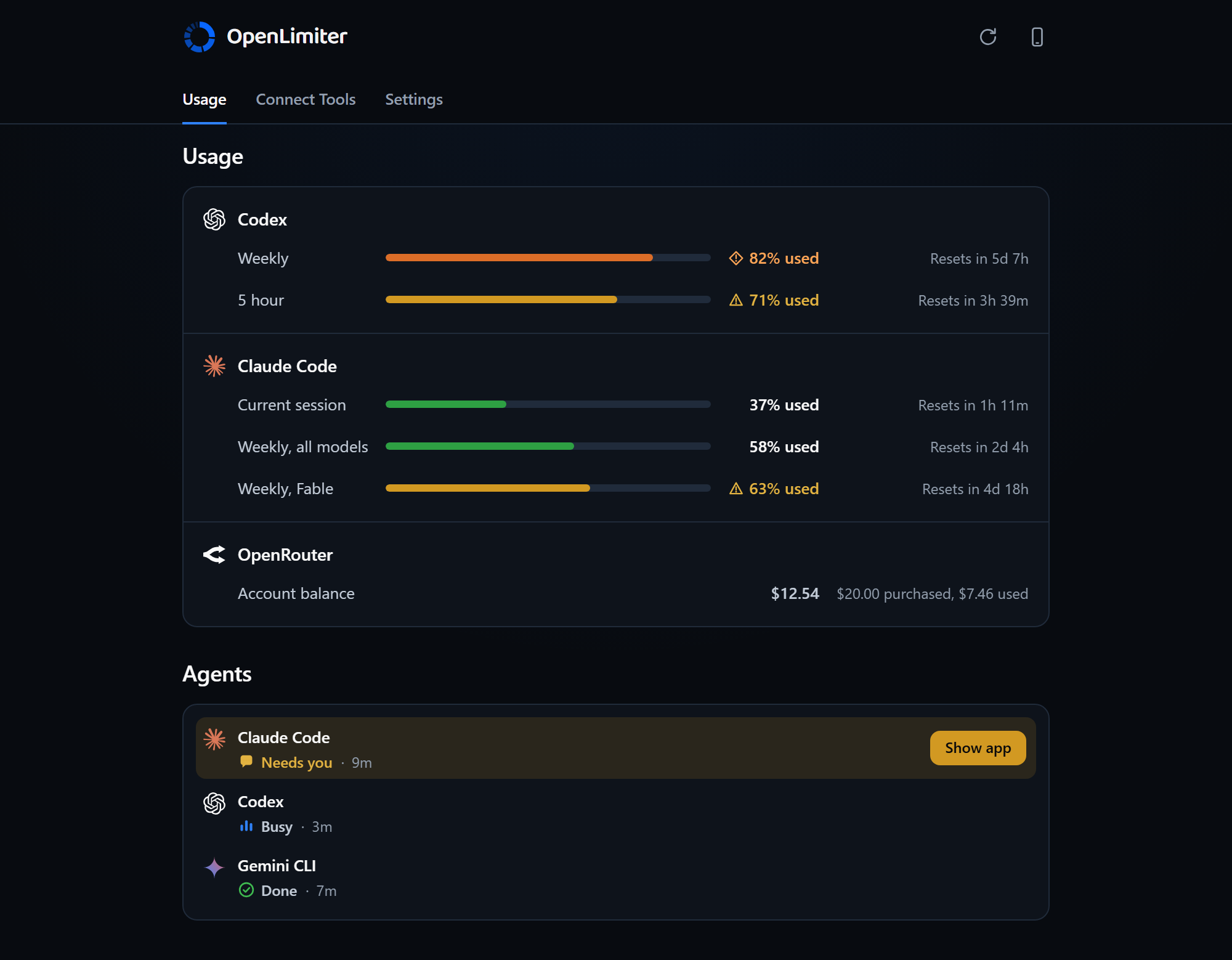Click the Codex logo in Usage card

coord(214,219)
